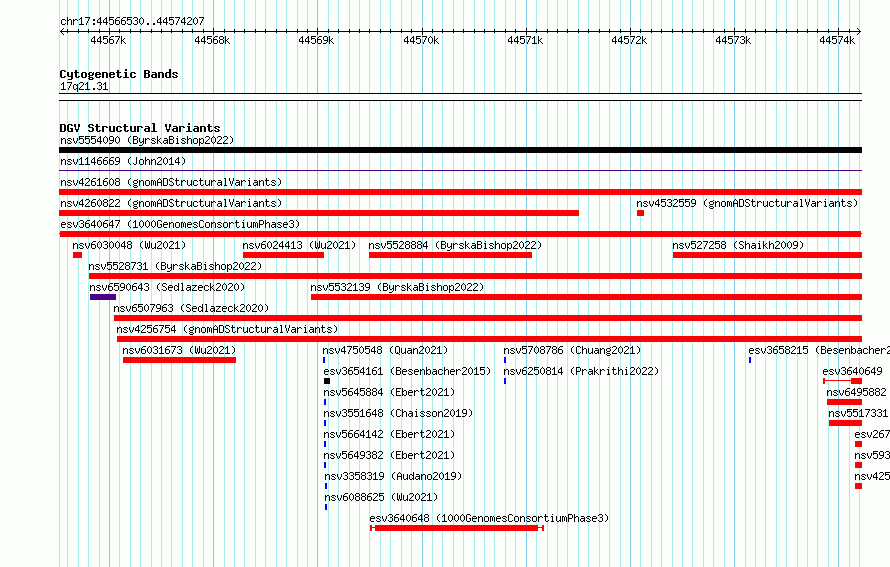
Task: Click the 44567k ruler position
Action: (108, 40)
